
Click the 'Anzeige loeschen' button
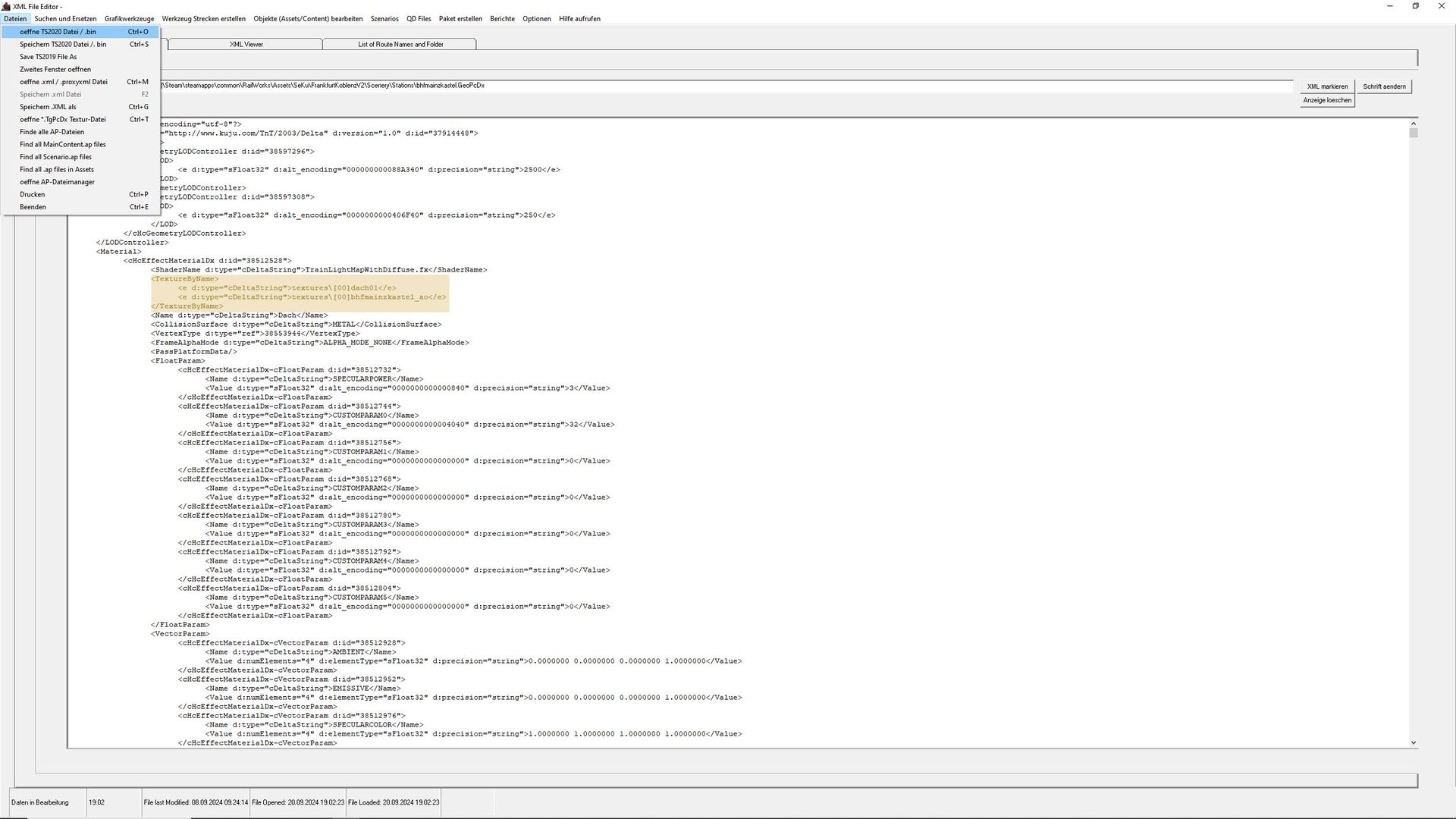point(1326,100)
